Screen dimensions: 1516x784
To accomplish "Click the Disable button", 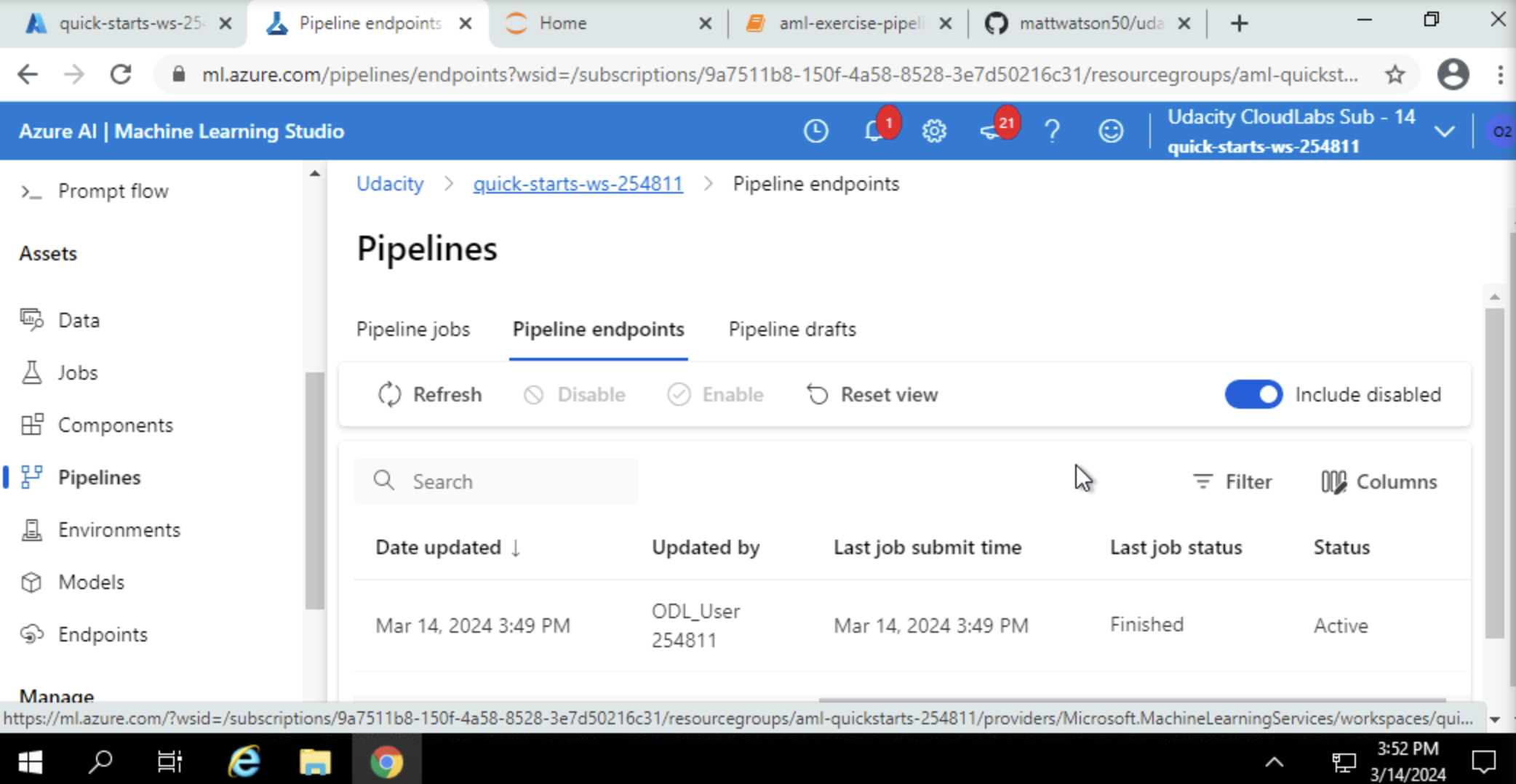I will [575, 394].
